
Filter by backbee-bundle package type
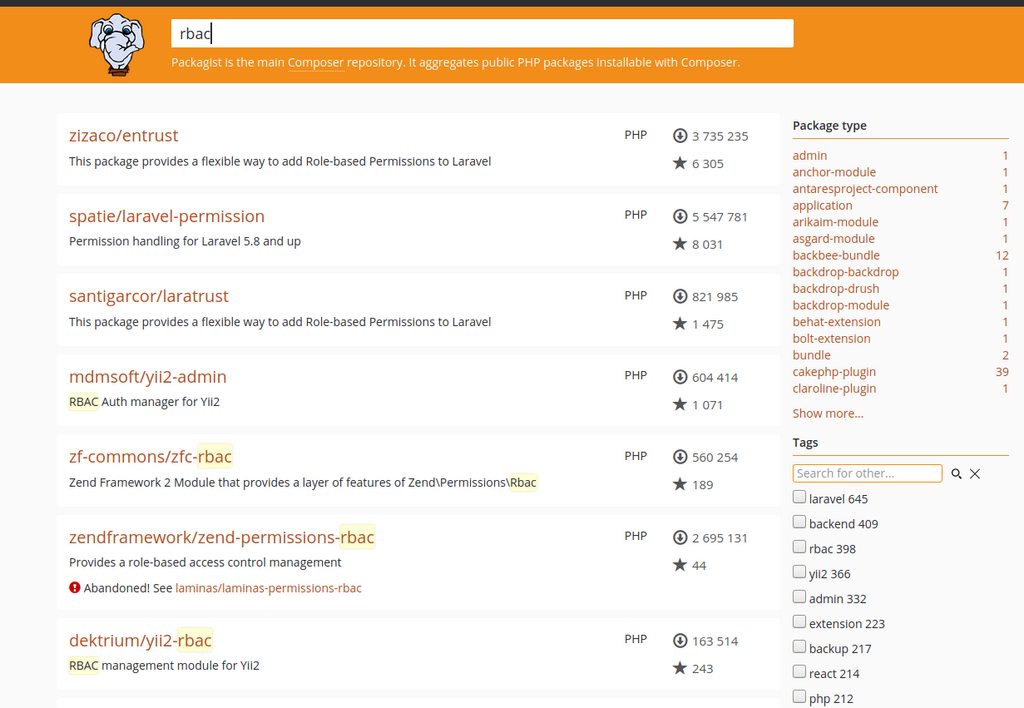836,255
